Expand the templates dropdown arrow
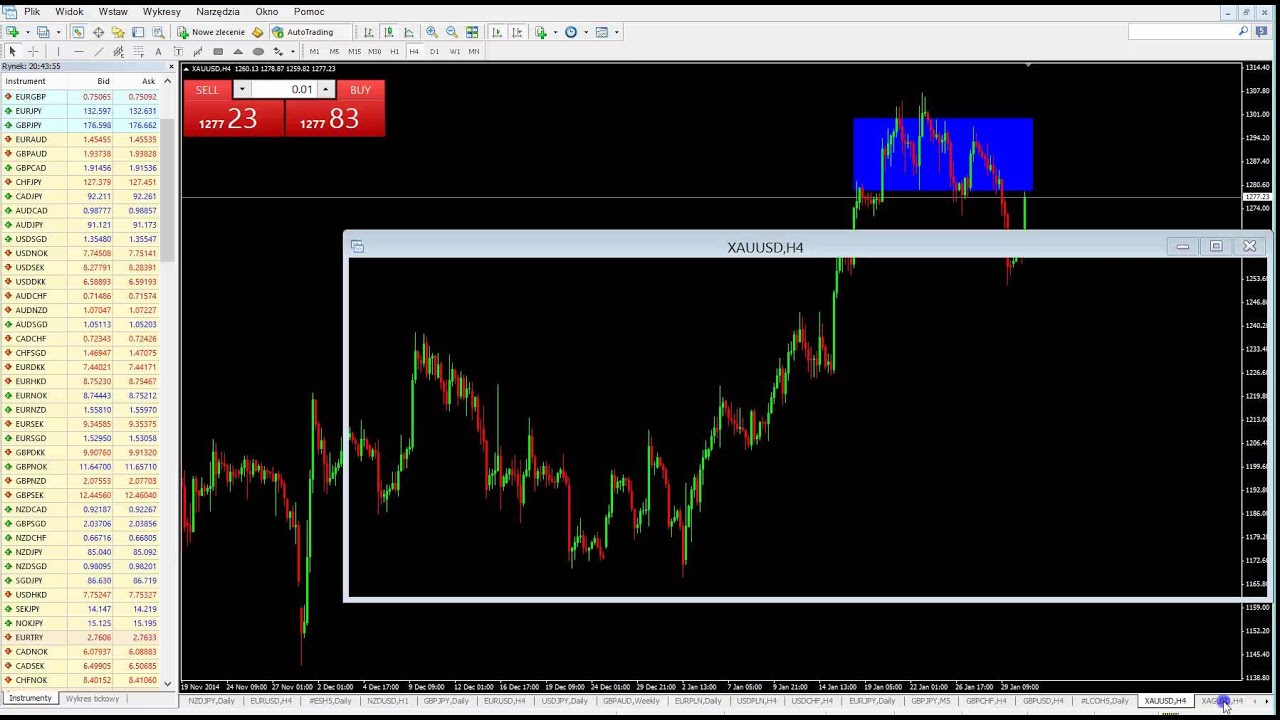Screen dimensions: 1280x720 pyautogui.click(x=616, y=32)
